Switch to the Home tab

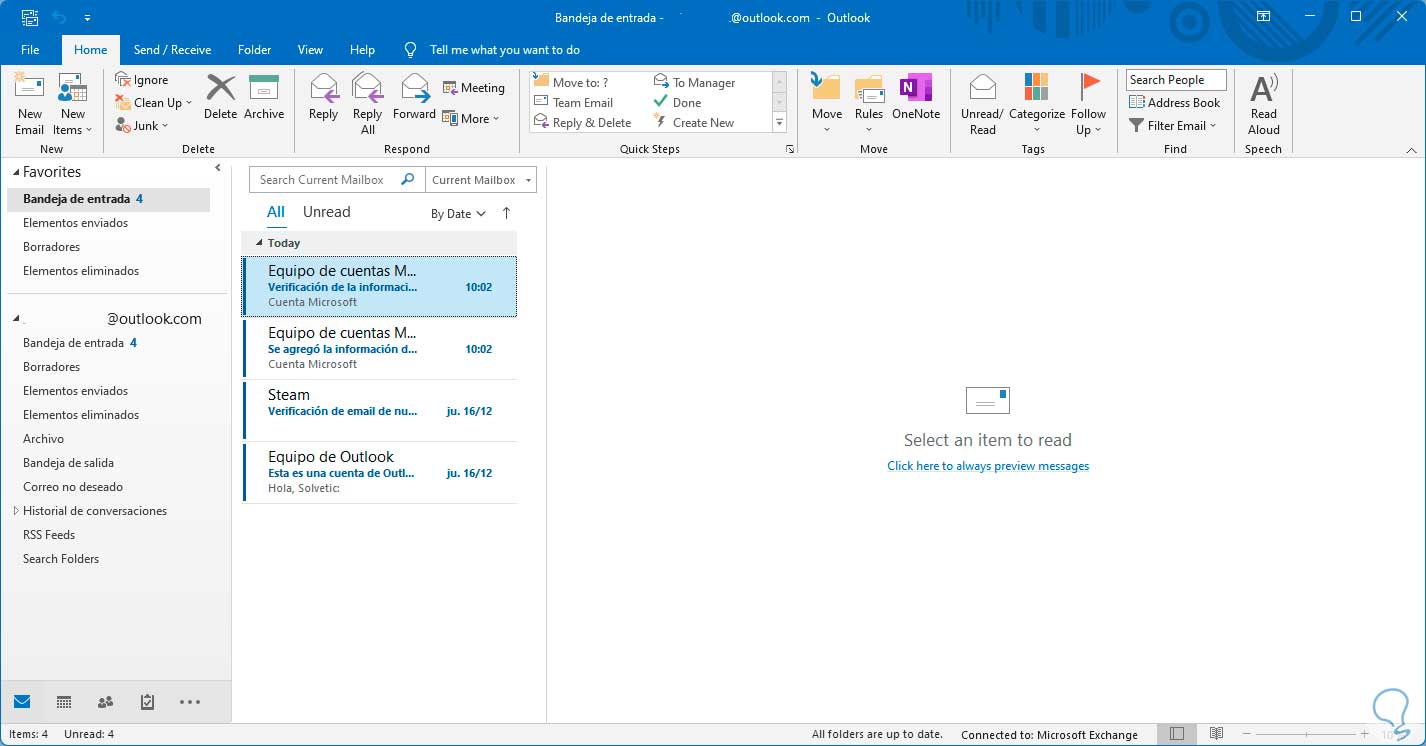(90, 50)
